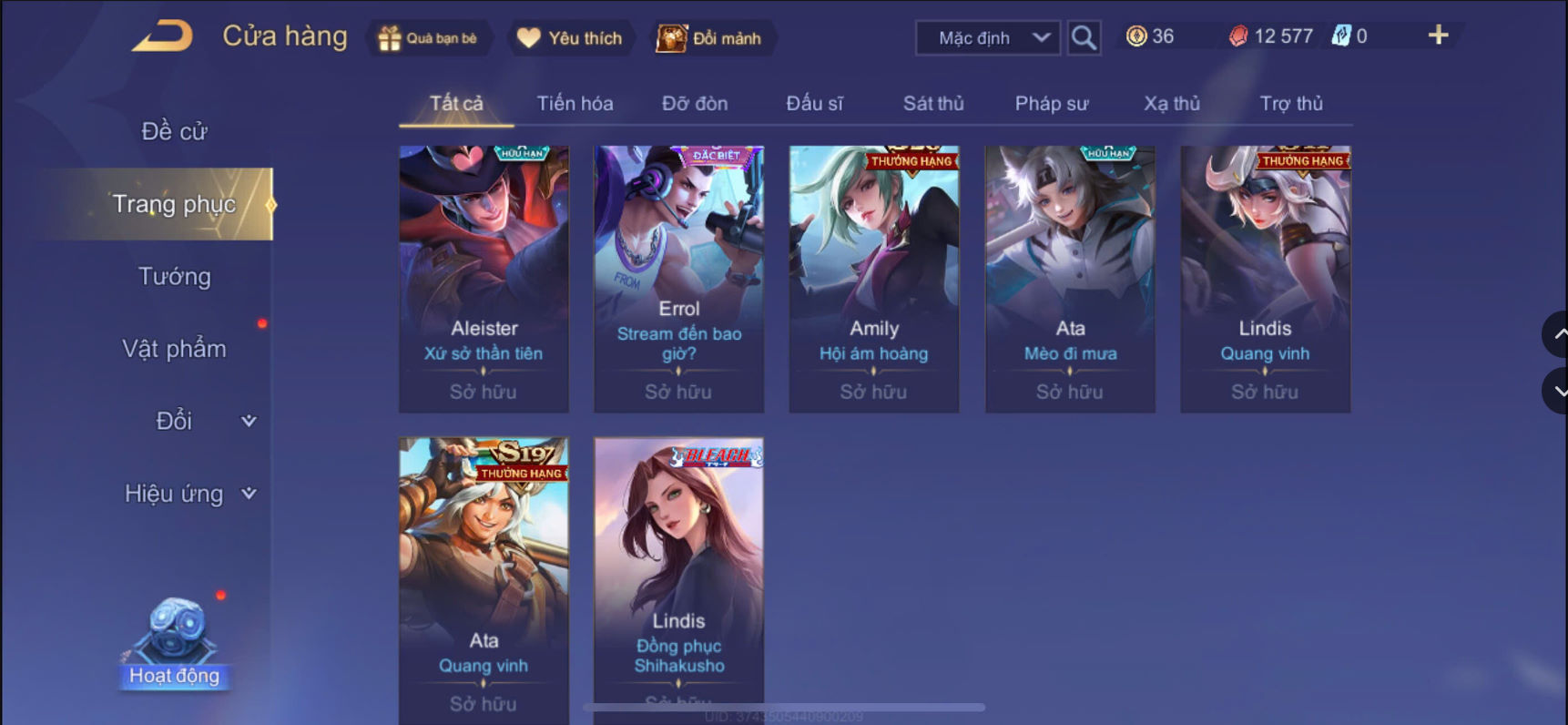This screenshot has width=1568, height=725.
Task: Open Đổi mảnh exchange button
Action: pyautogui.click(x=710, y=38)
